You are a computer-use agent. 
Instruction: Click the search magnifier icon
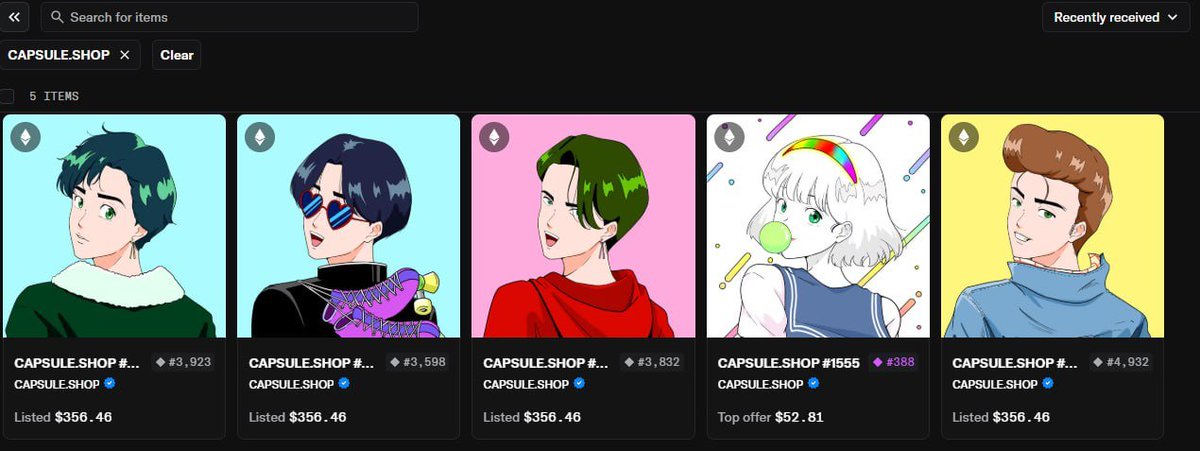[x=57, y=17]
